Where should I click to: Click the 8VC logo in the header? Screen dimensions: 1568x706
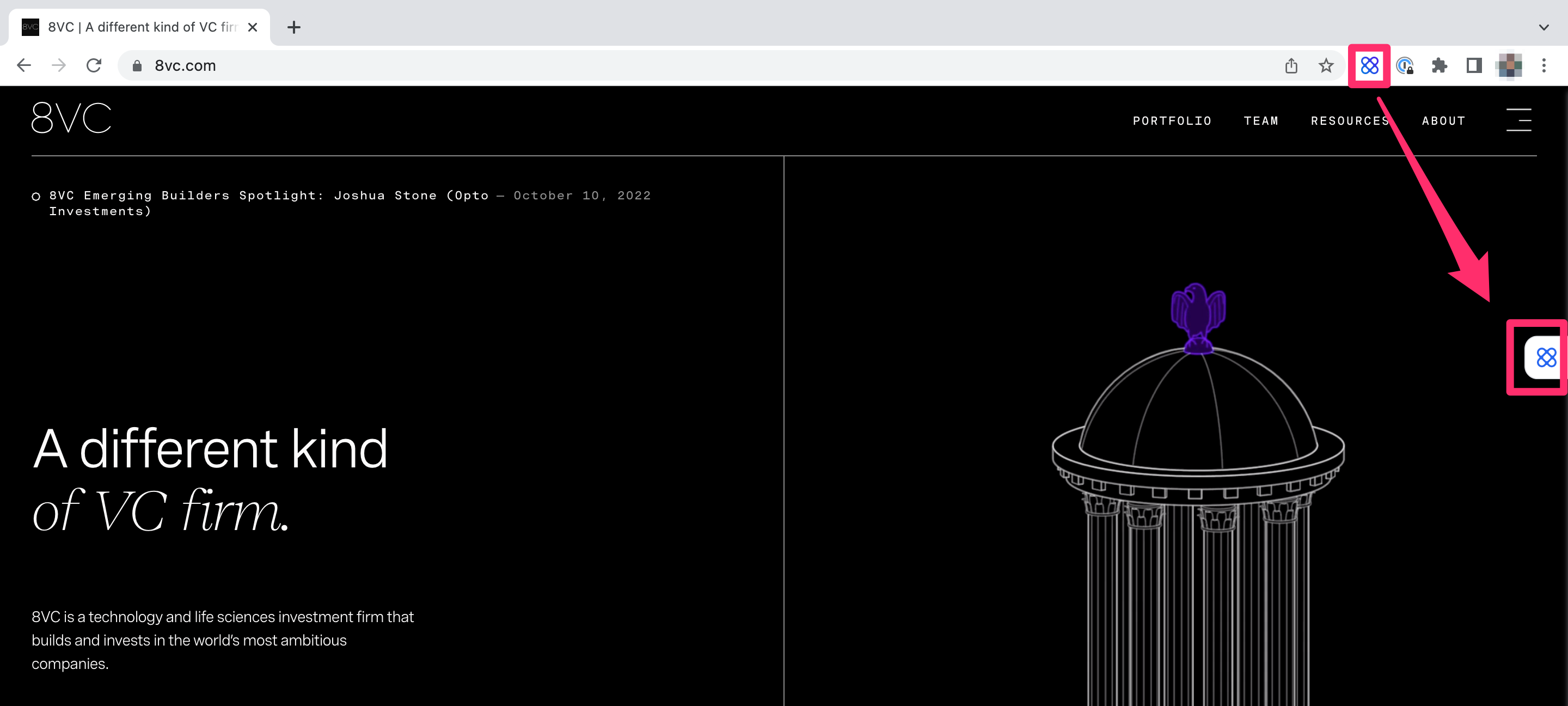(x=71, y=118)
